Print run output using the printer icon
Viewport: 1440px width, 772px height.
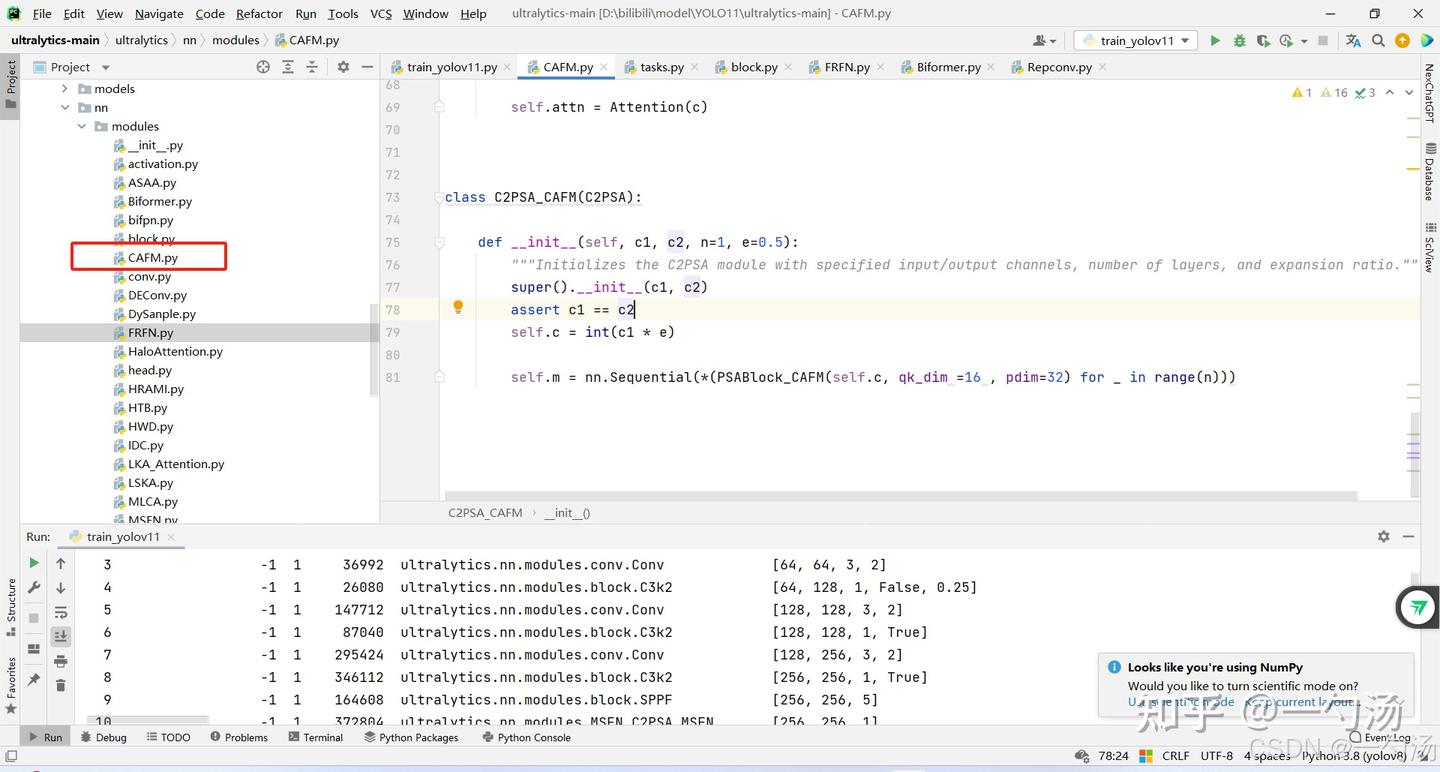pos(61,661)
